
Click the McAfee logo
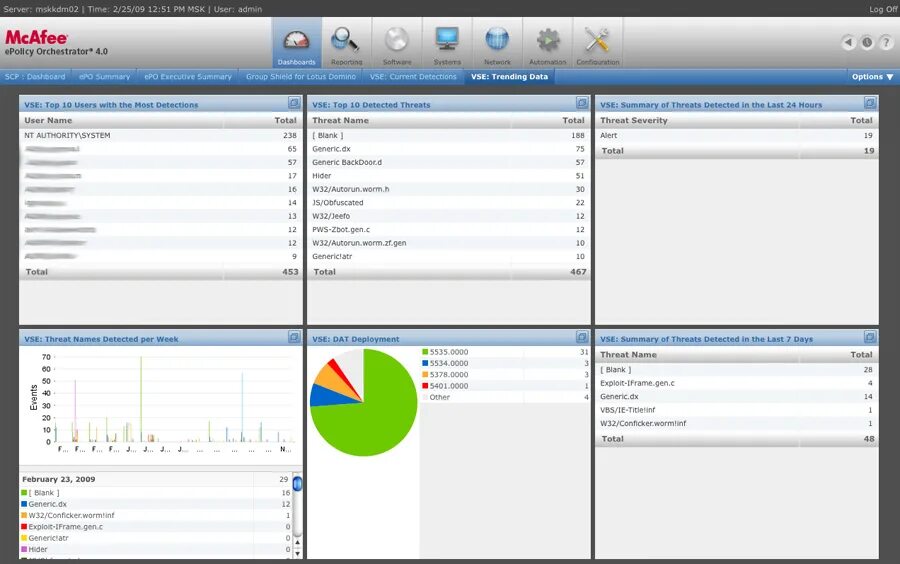[x=37, y=37]
